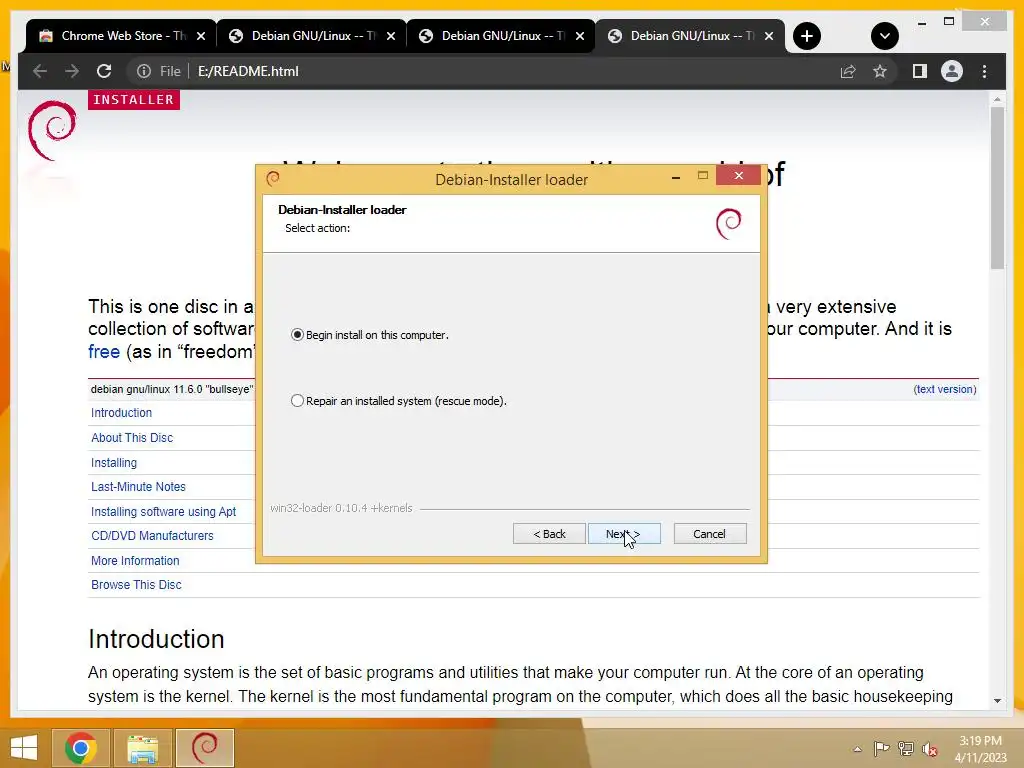Open File Explorer from the taskbar
The image size is (1024, 768).
pyautogui.click(x=143, y=748)
